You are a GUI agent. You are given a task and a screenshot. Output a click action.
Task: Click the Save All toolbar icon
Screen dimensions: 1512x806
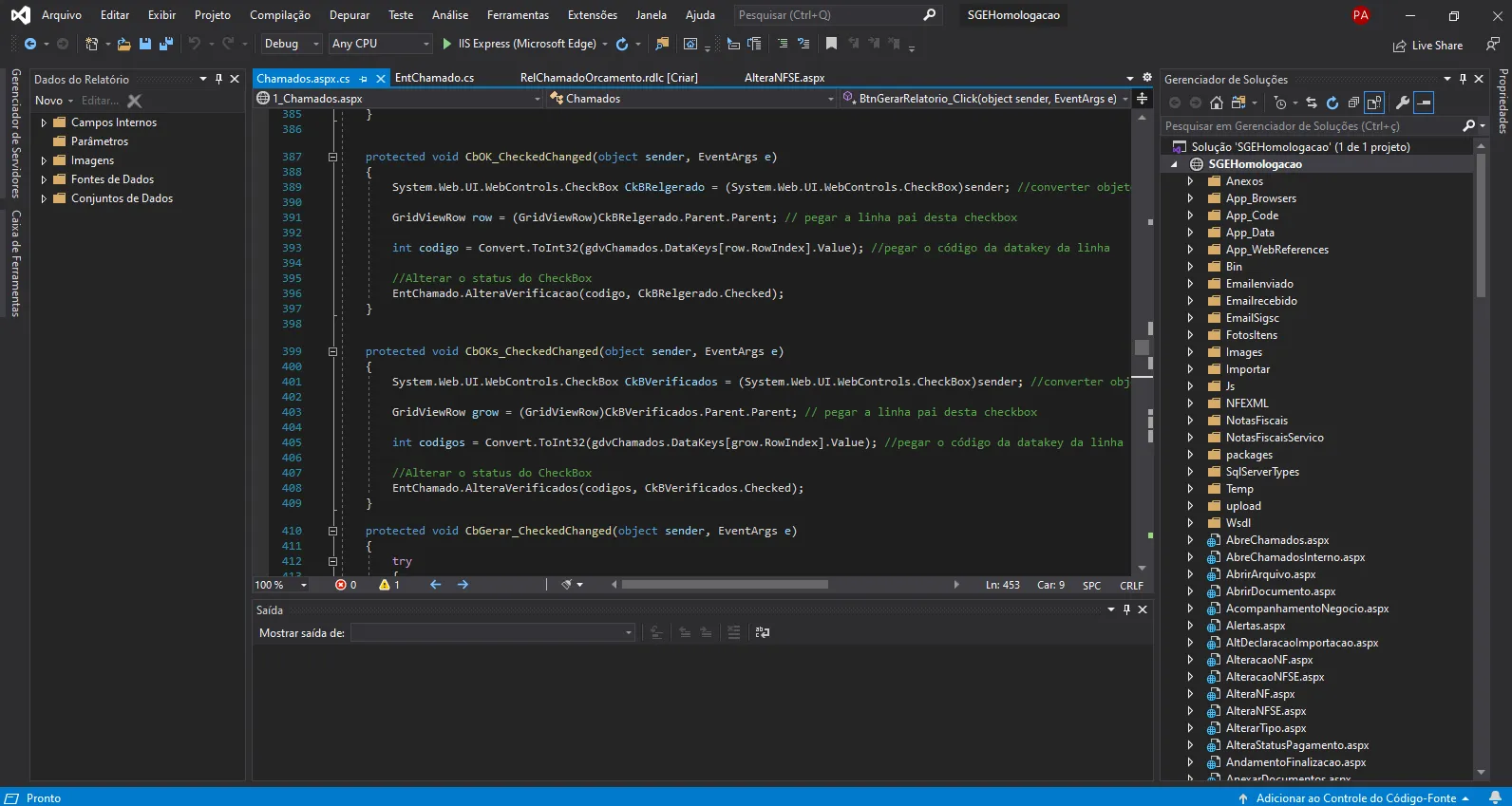[x=166, y=44]
